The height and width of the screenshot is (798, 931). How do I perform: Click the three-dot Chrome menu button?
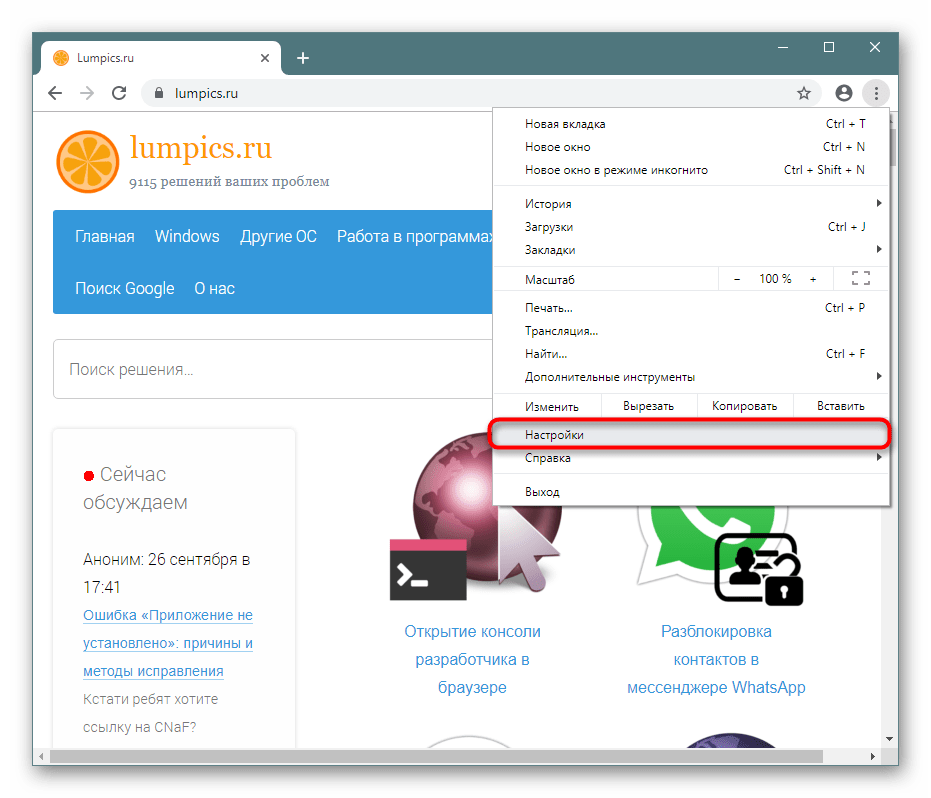(876, 93)
